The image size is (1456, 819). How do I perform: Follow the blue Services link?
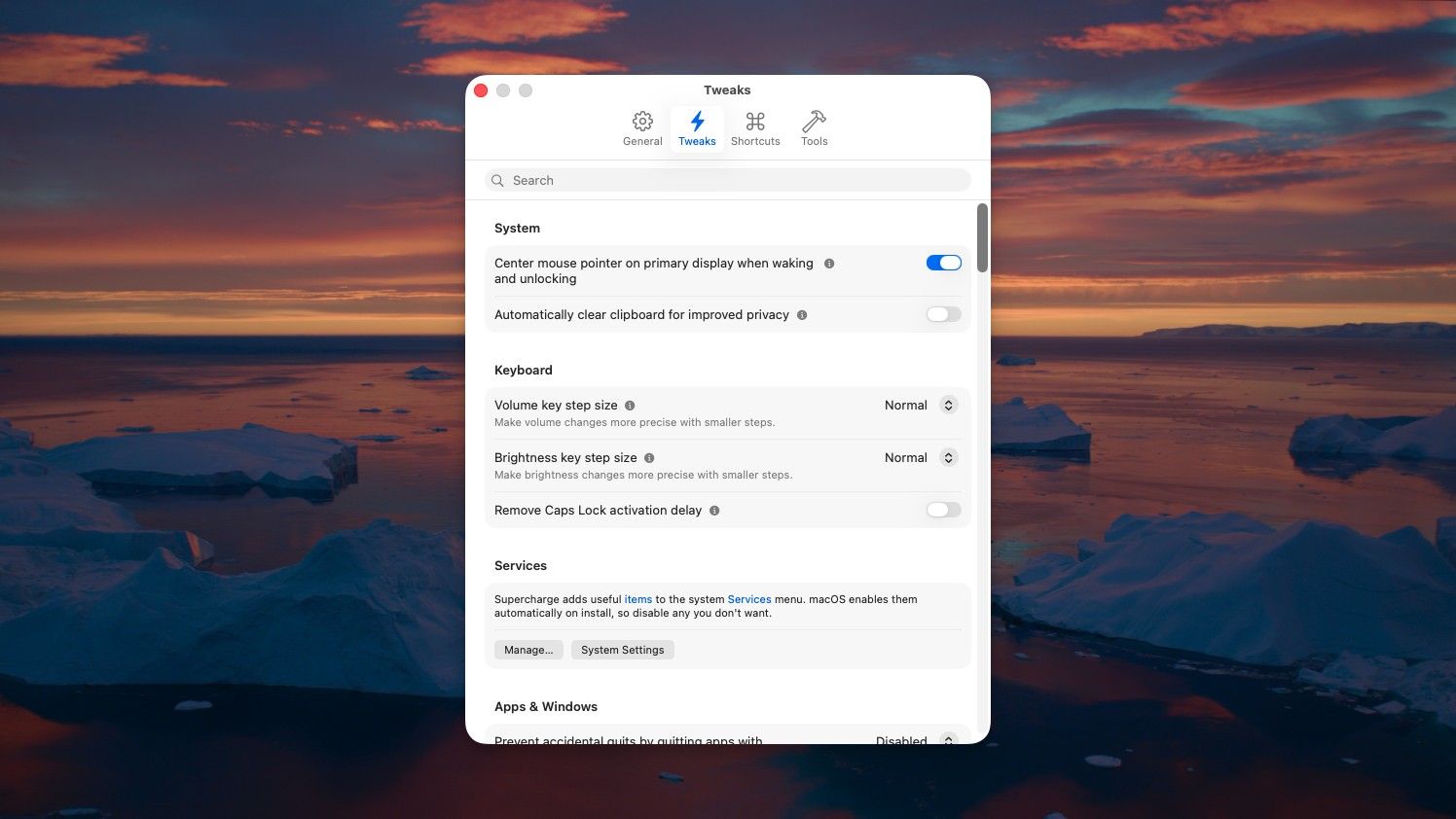tap(748, 599)
